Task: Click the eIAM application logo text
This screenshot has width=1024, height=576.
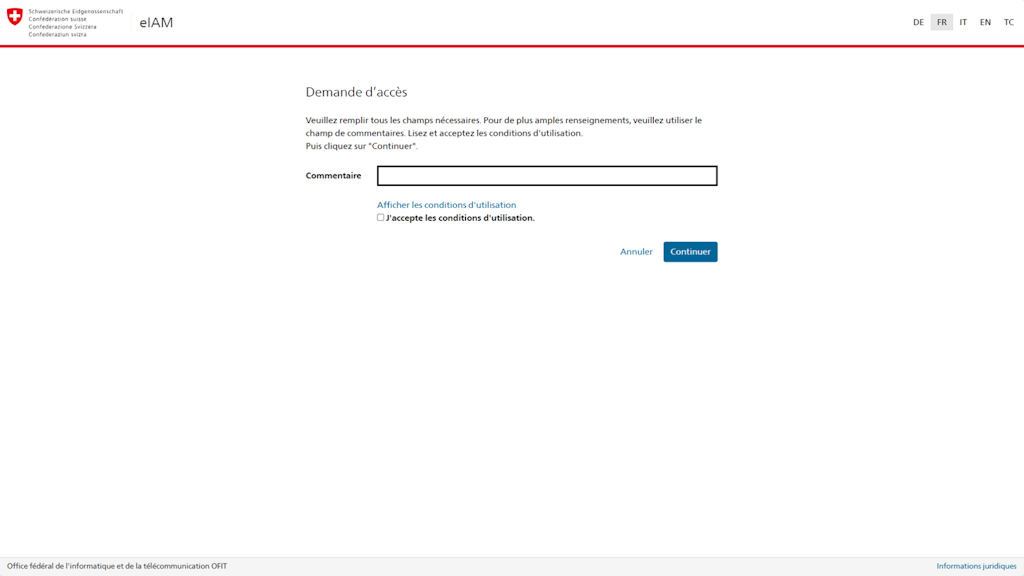Action: coord(155,21)
